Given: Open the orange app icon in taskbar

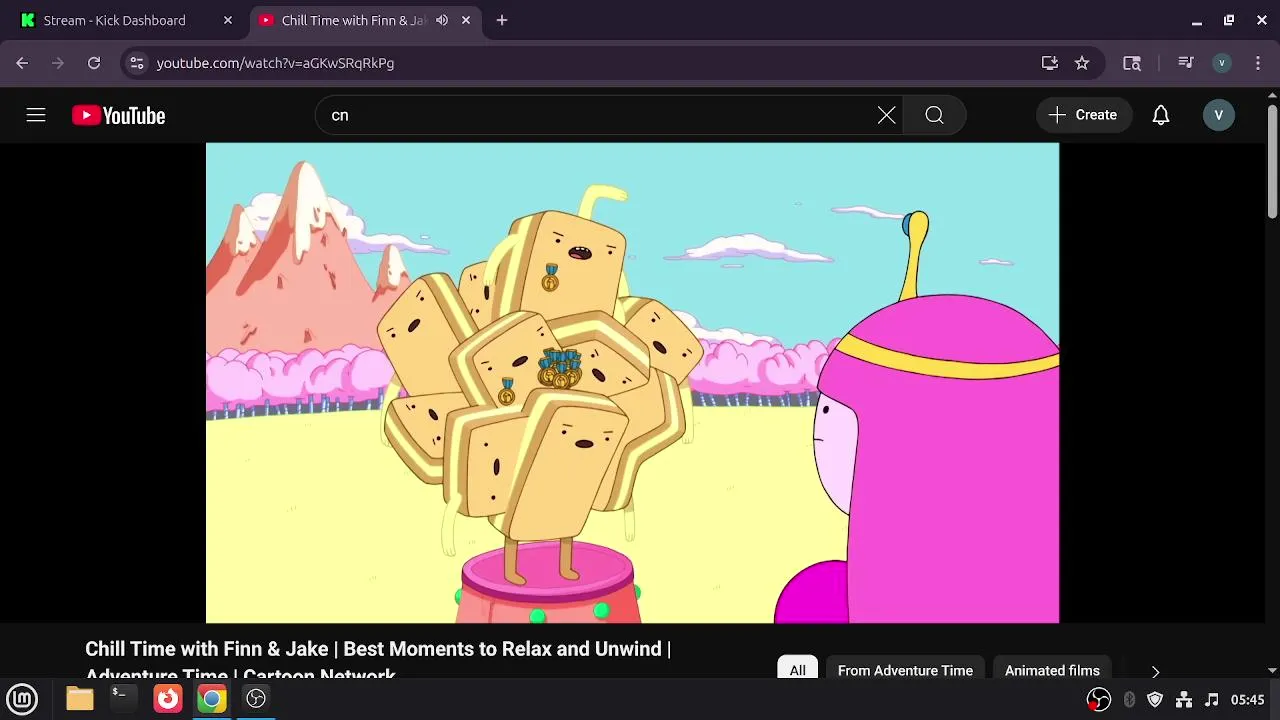Looking at the screenshot, I should 168,699.
